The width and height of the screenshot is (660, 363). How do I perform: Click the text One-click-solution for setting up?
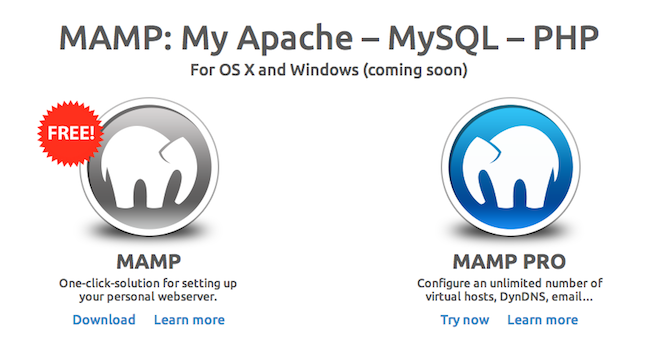point(148,283)
